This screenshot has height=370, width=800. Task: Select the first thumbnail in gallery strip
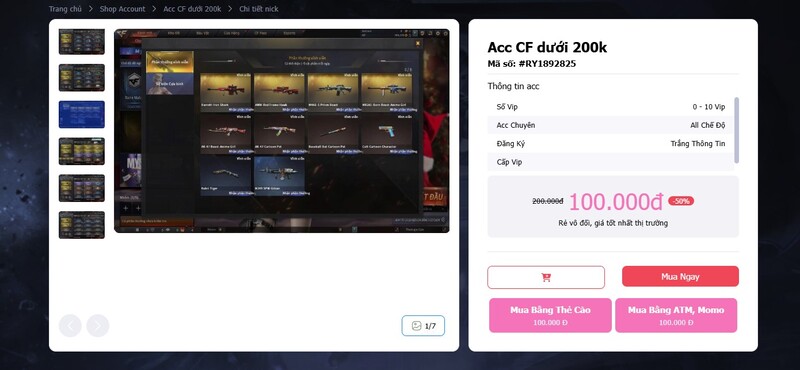click(x=82, y=41)
